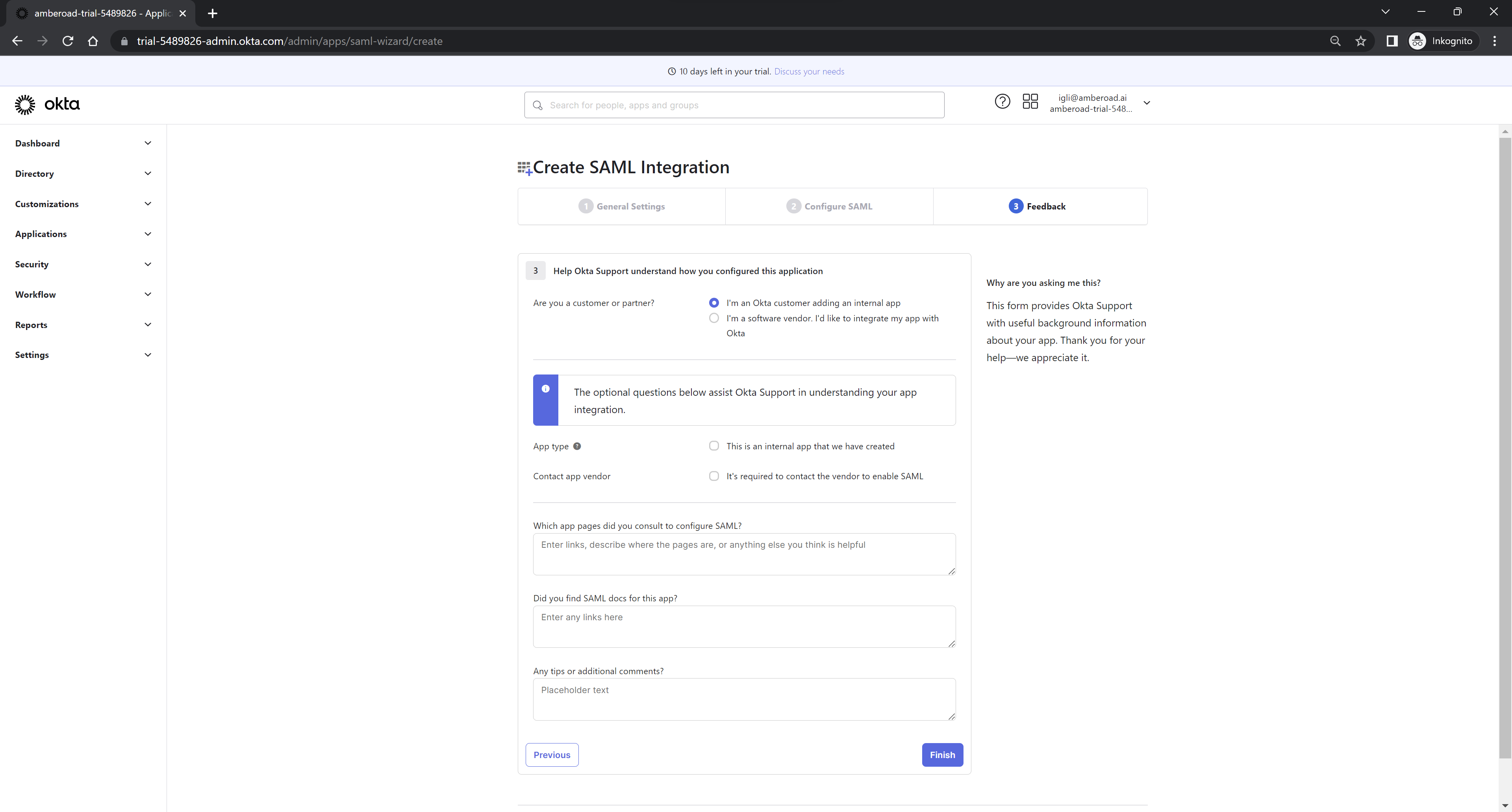Click the Previous button
Image resolution: width=1512 pixels, height=812 pixels.
[x=552, y=755]
